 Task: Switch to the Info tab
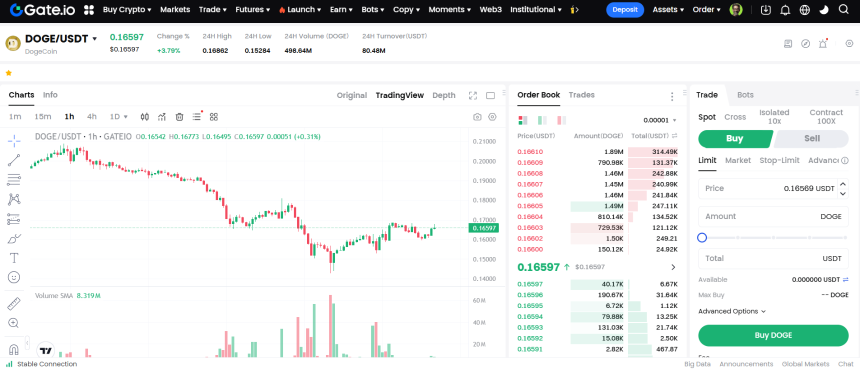[x=50, y=95]
